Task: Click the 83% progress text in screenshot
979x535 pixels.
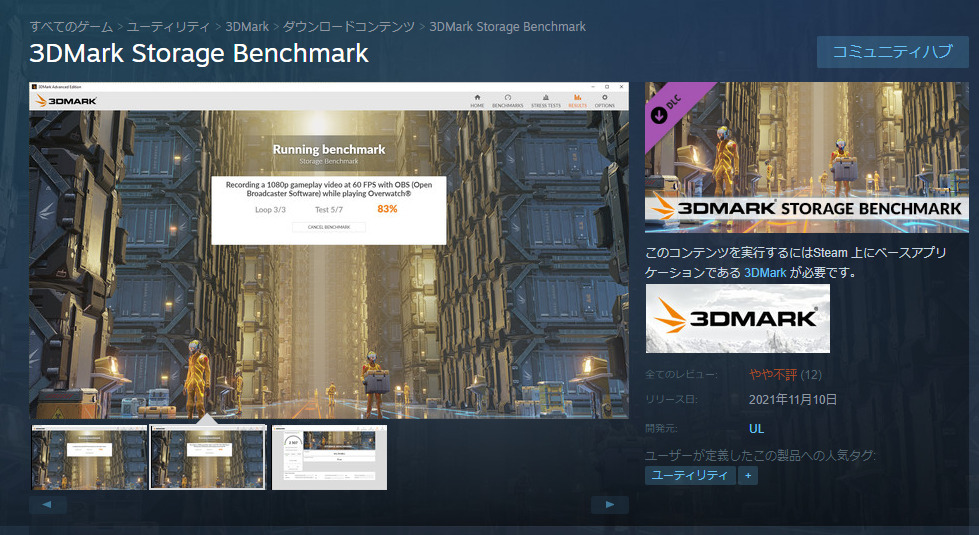Action: [x=387, y=209]
